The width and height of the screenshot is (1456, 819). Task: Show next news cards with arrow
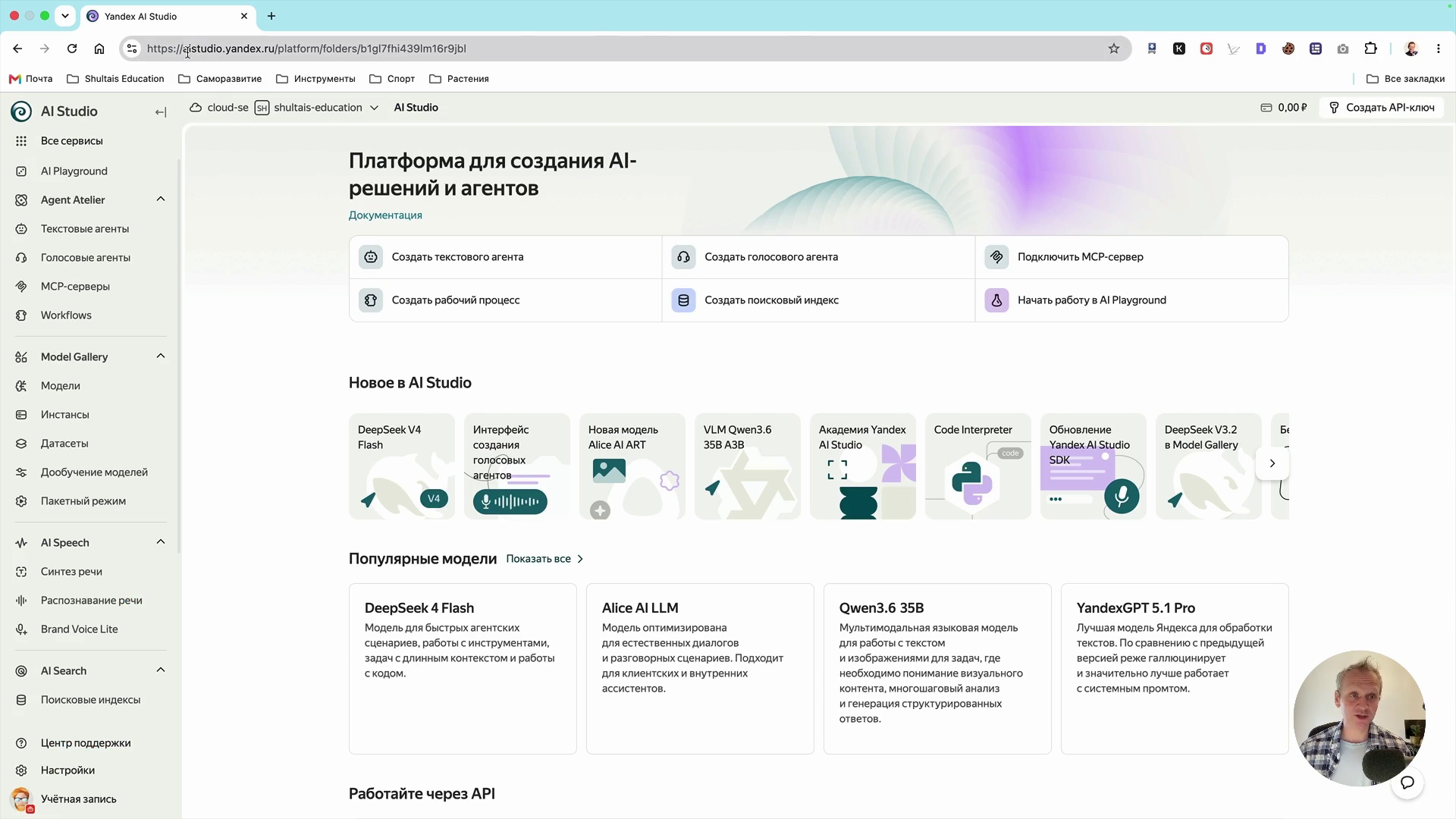[x=1272, y=463]
